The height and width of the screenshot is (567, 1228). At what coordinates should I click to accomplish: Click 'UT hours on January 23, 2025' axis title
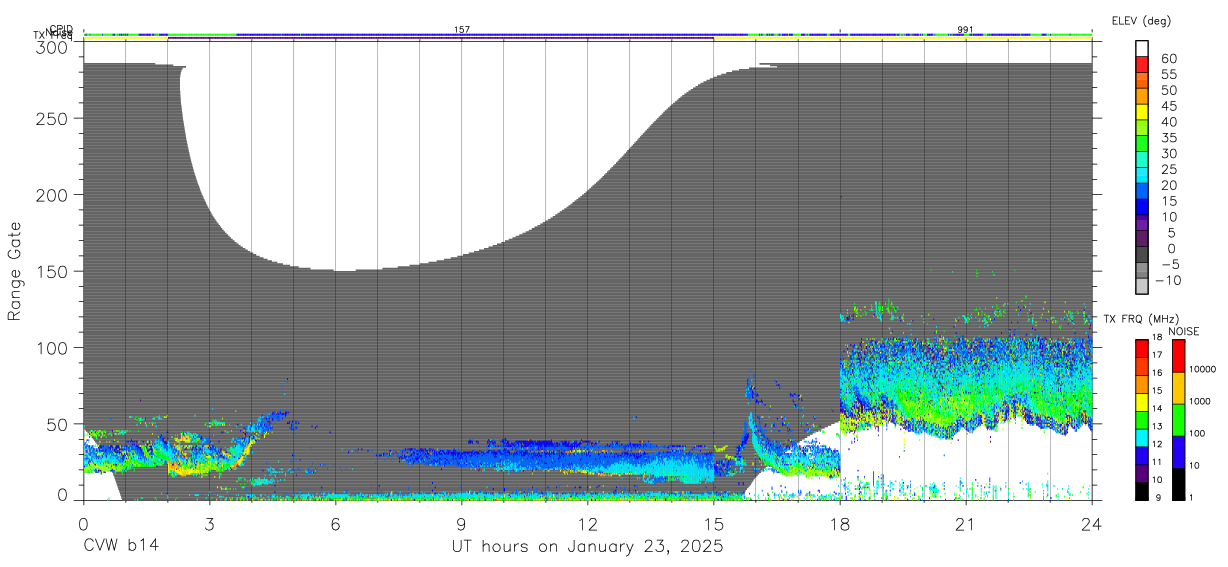pos(586,547)
